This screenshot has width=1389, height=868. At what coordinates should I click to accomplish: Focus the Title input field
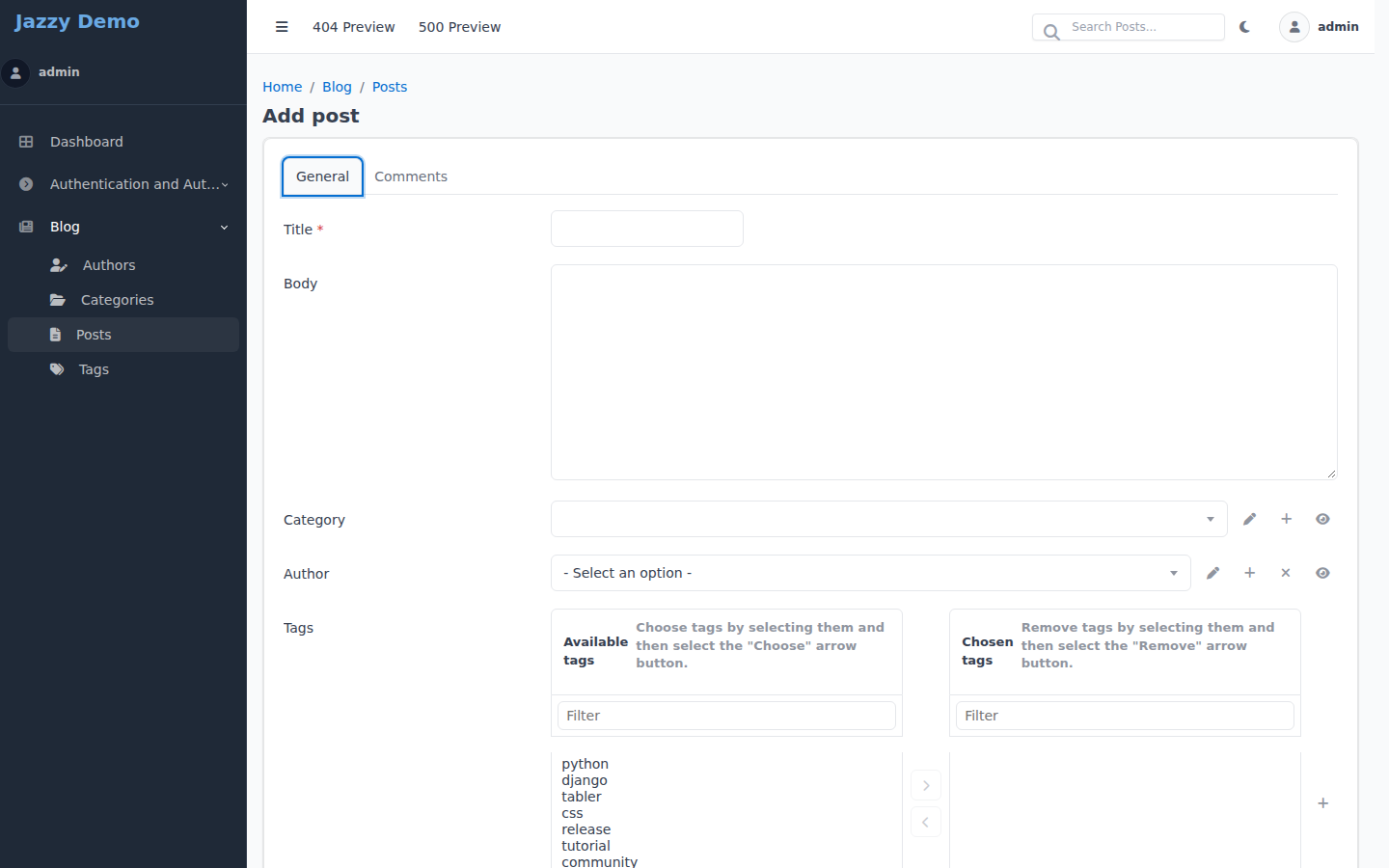tap(647, 229)
